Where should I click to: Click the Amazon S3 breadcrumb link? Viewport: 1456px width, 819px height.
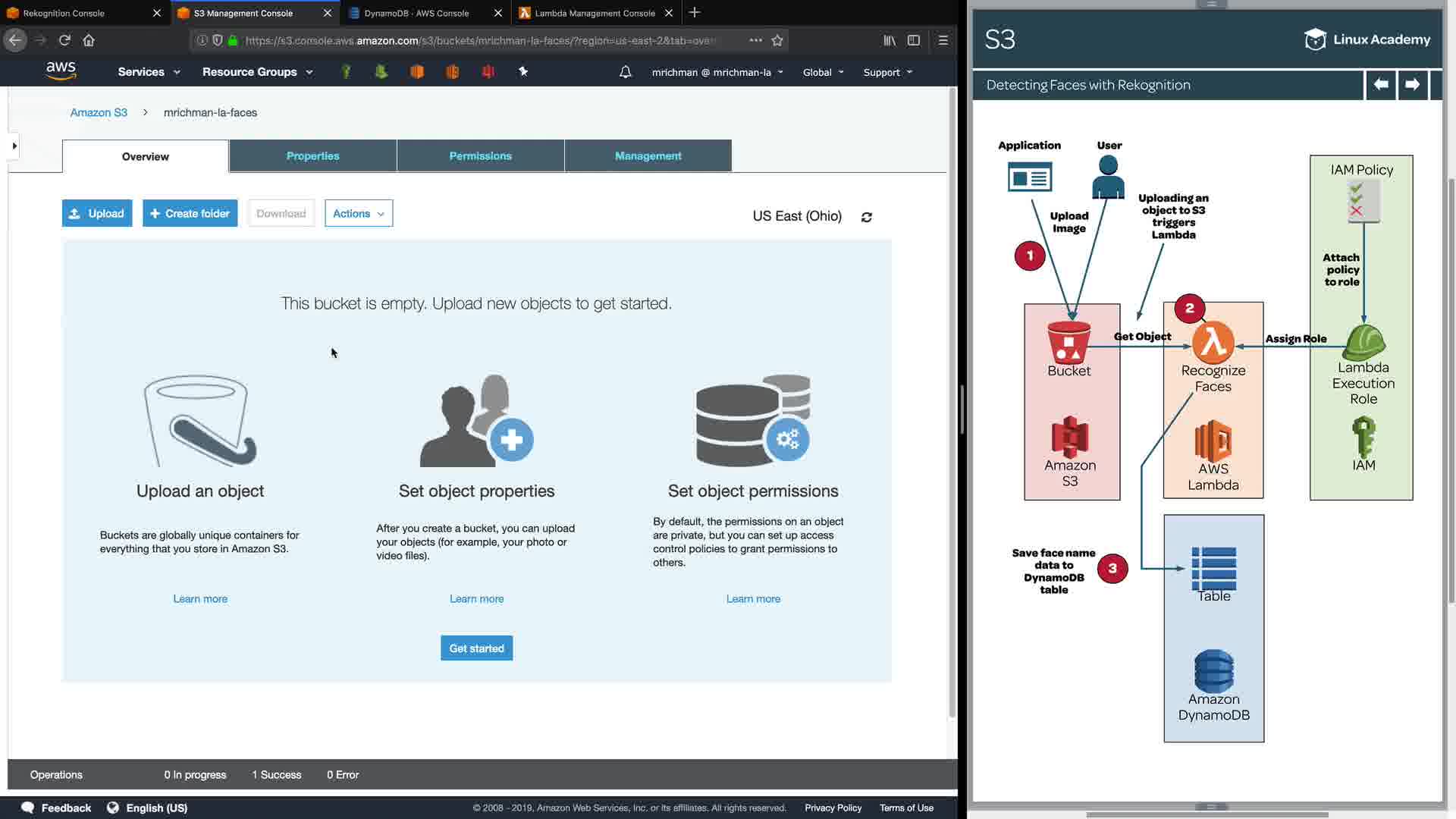click(x=99, y=112)
